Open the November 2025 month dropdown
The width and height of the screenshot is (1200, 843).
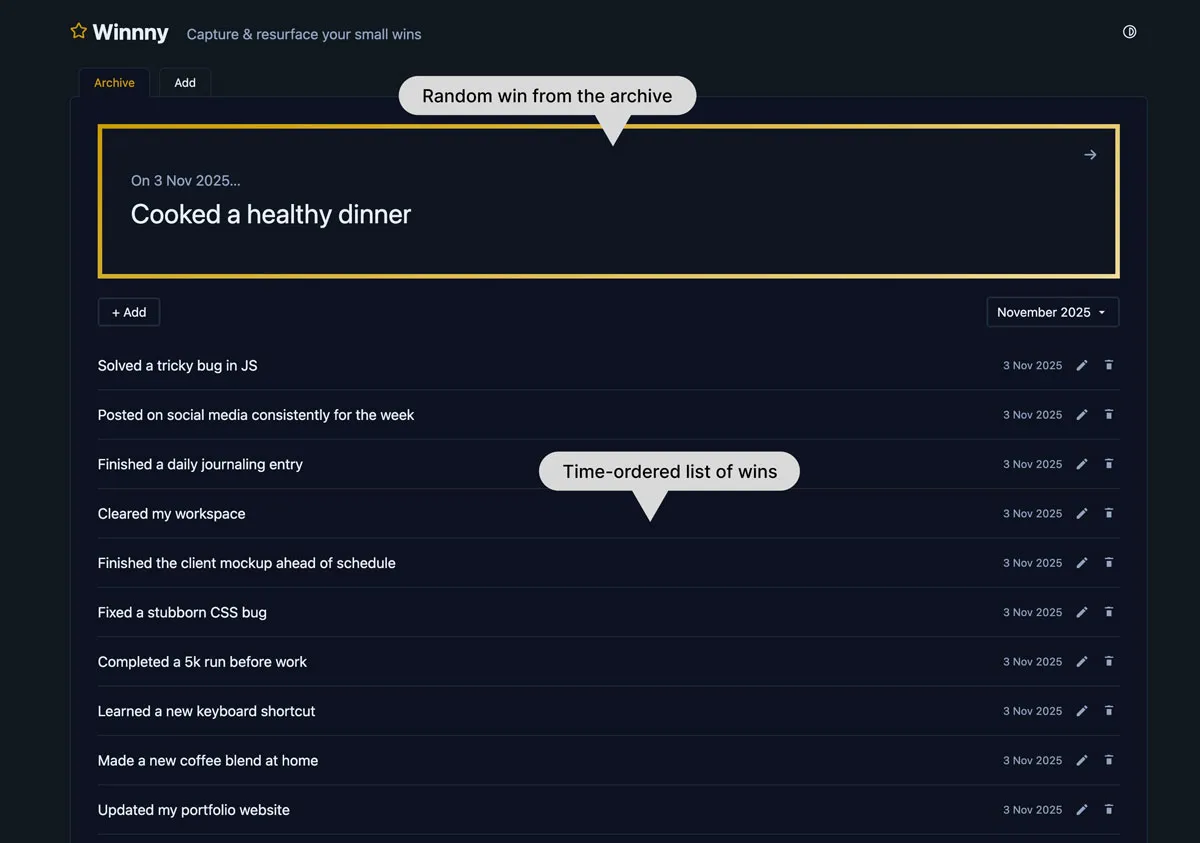(1052, 312)
